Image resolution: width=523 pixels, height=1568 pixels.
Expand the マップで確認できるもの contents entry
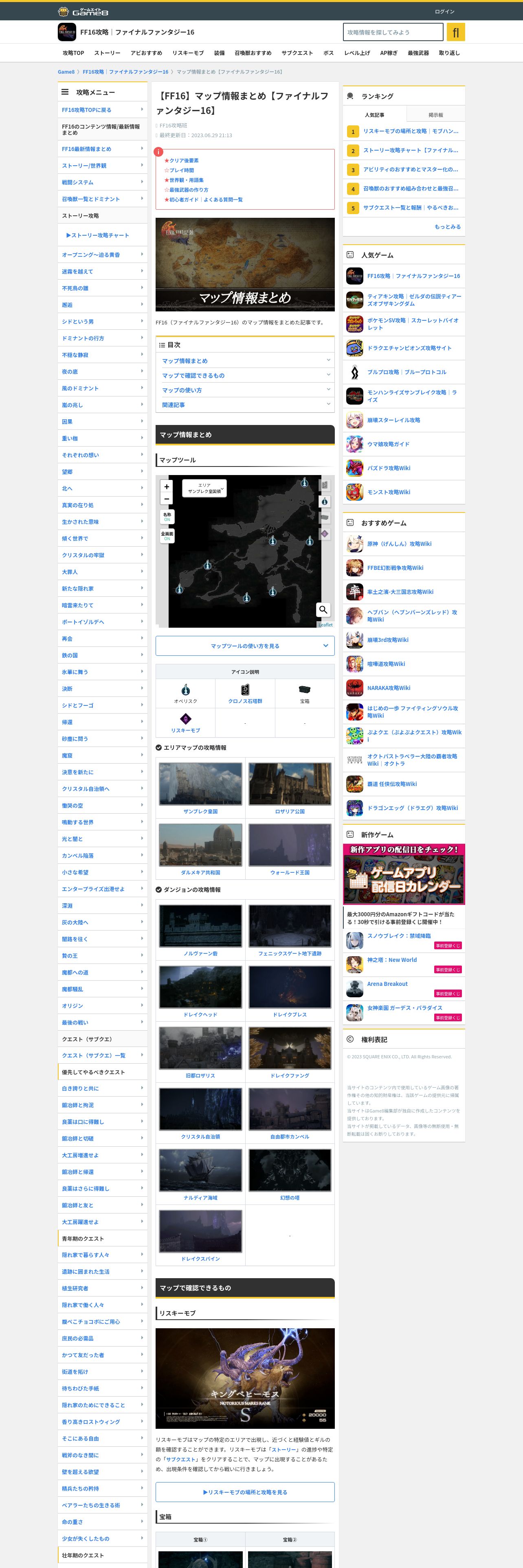245,375
